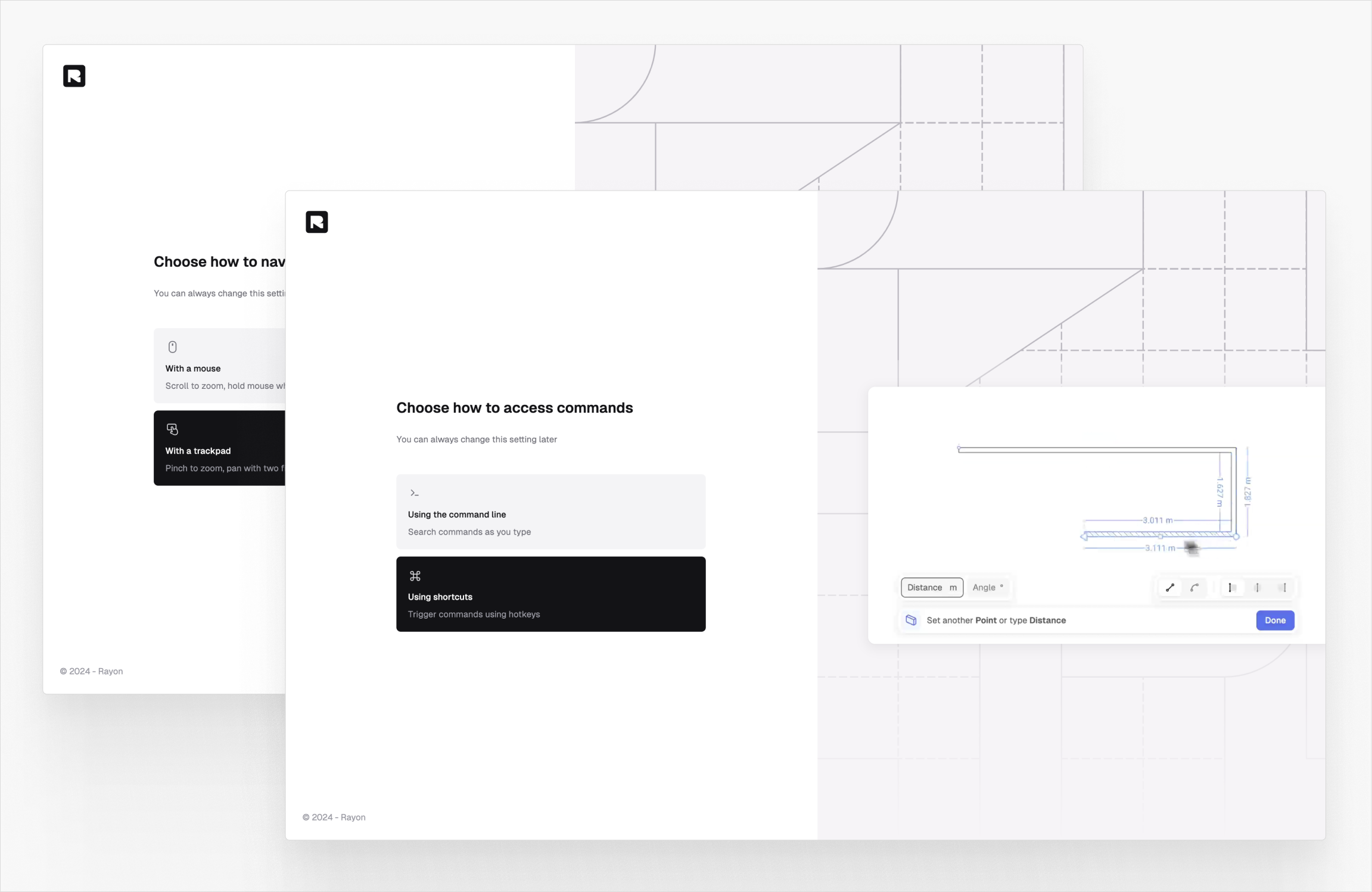Click the 3.111 m dimension label
The height and width of the screenshot is (892, 1372).
[1159, 548]
